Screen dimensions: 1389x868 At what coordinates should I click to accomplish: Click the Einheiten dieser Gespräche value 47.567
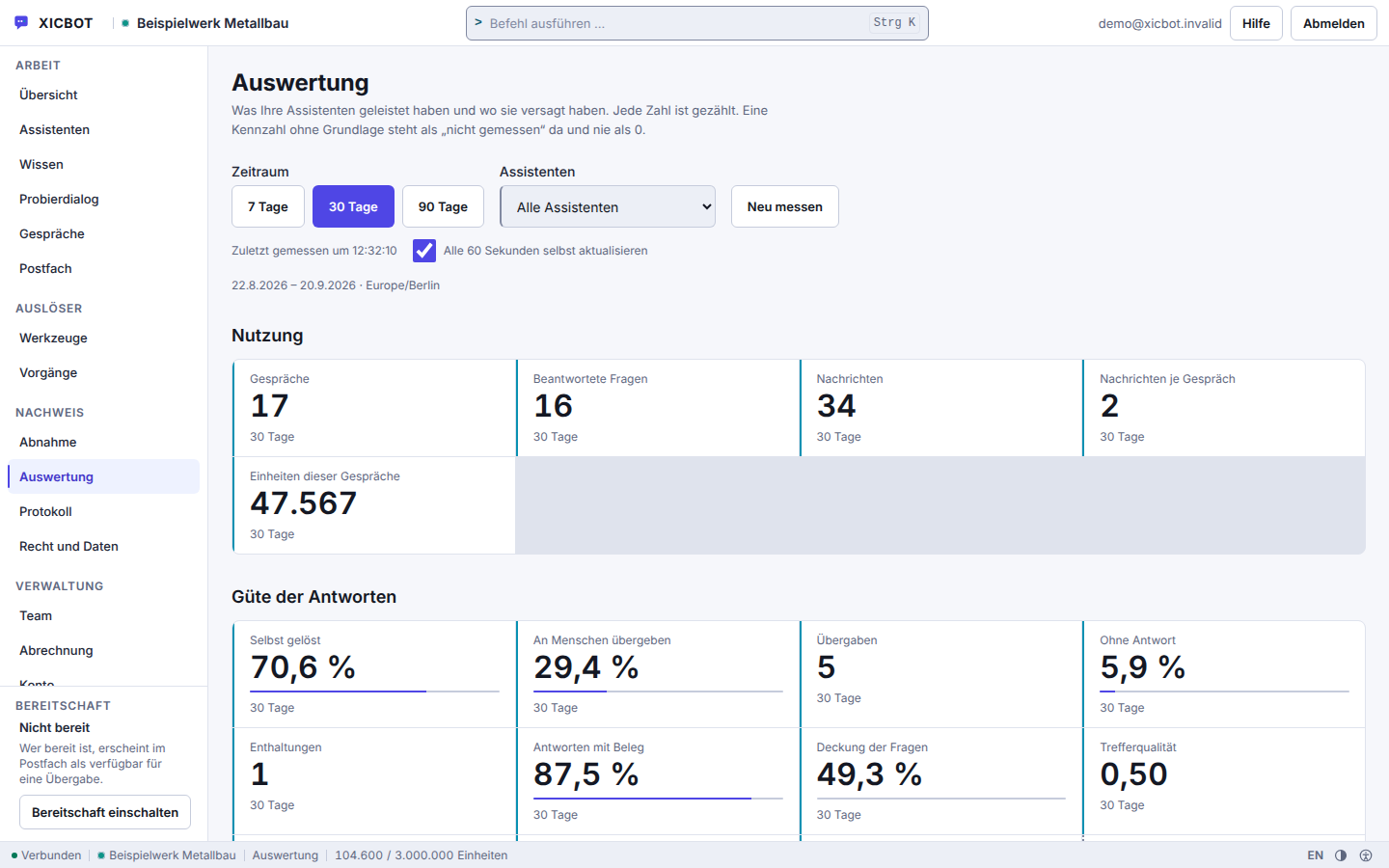click(303, 503)
